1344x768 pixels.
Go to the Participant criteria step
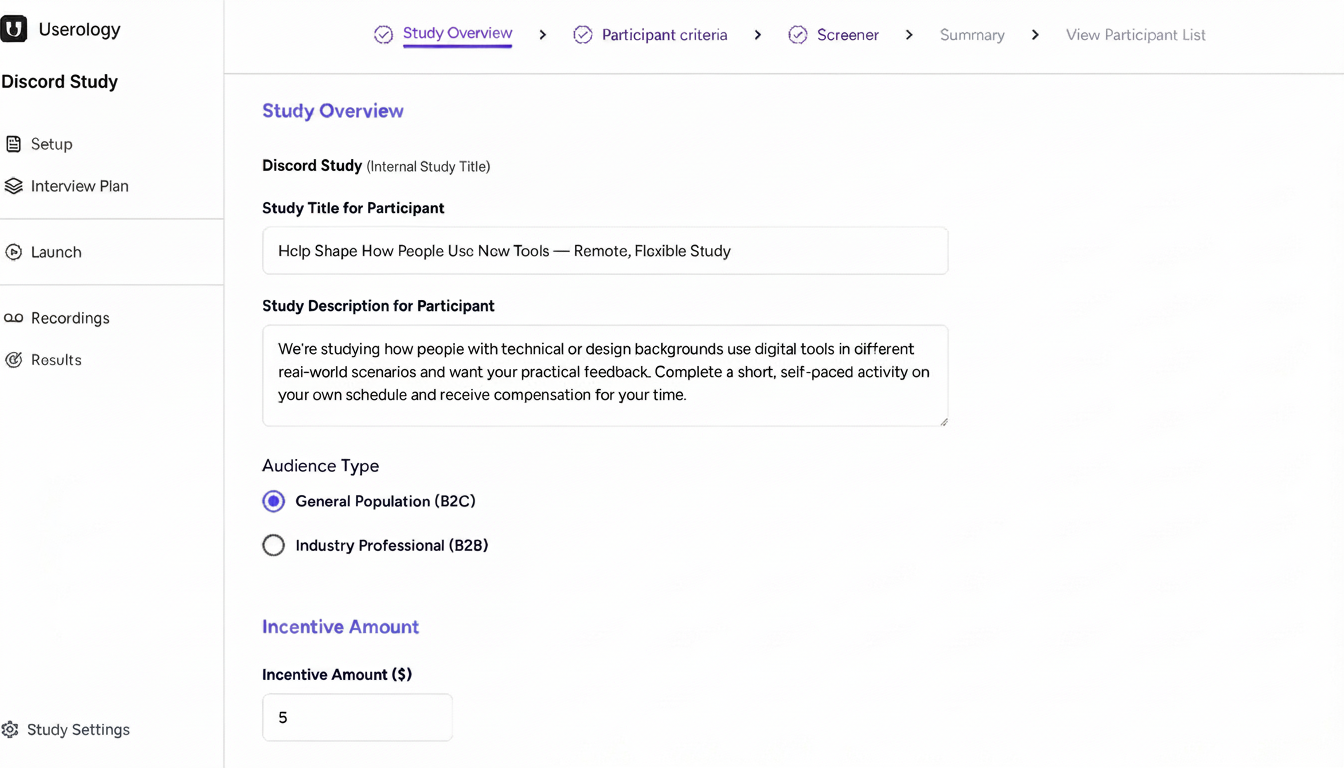[664, 34]
